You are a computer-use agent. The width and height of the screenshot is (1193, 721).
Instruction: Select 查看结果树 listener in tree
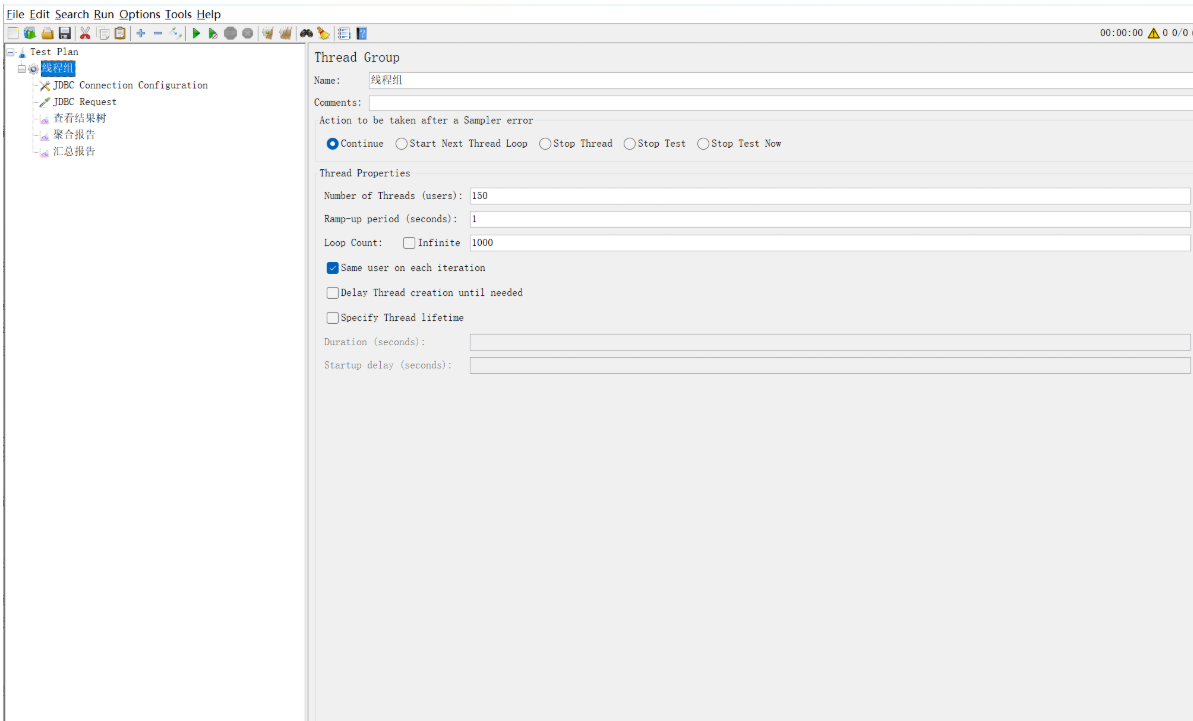pyautogui.click(x=79, y=118)
